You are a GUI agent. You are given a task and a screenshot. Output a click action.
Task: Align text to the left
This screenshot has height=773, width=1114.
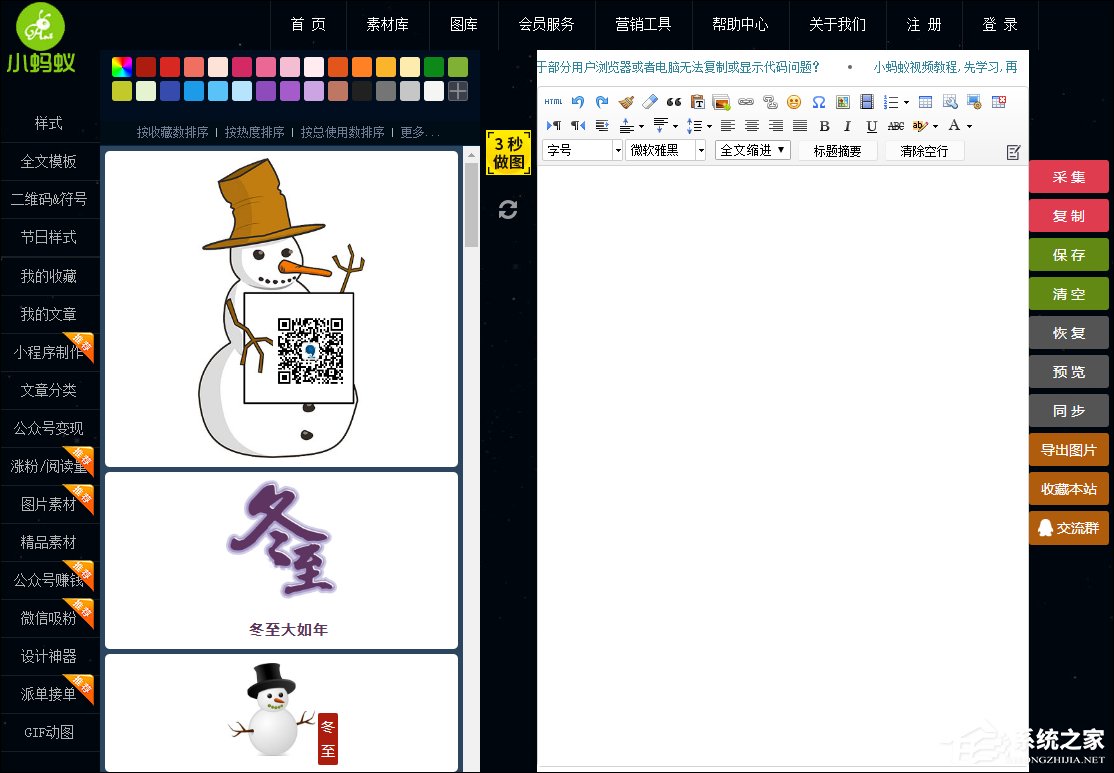tap(728, 126)
